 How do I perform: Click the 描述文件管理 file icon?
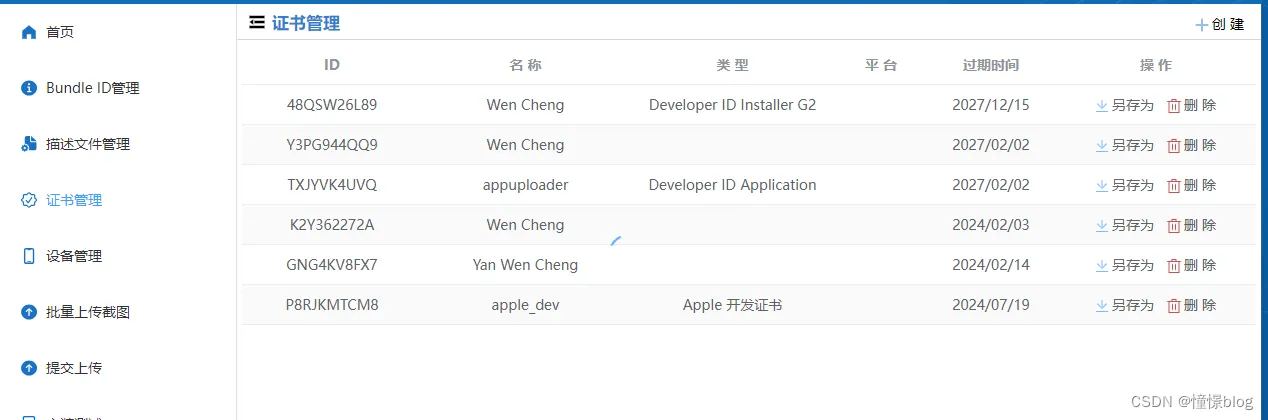click(x=29, y=144)
